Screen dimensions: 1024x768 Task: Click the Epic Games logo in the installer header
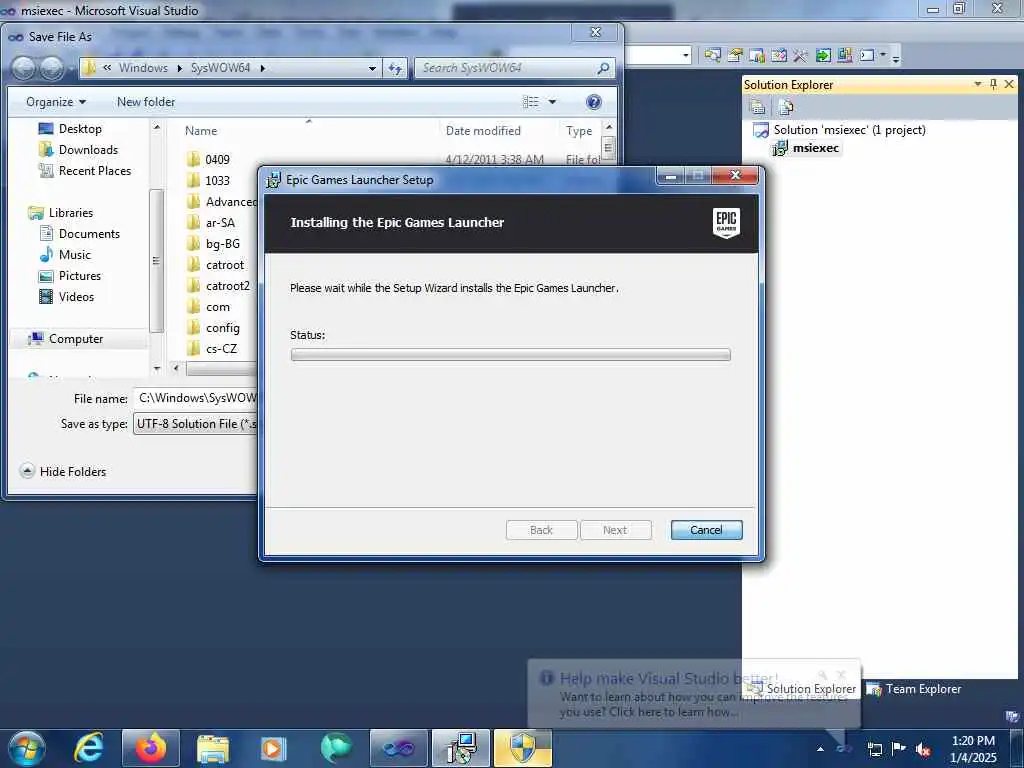click(726, 223)
